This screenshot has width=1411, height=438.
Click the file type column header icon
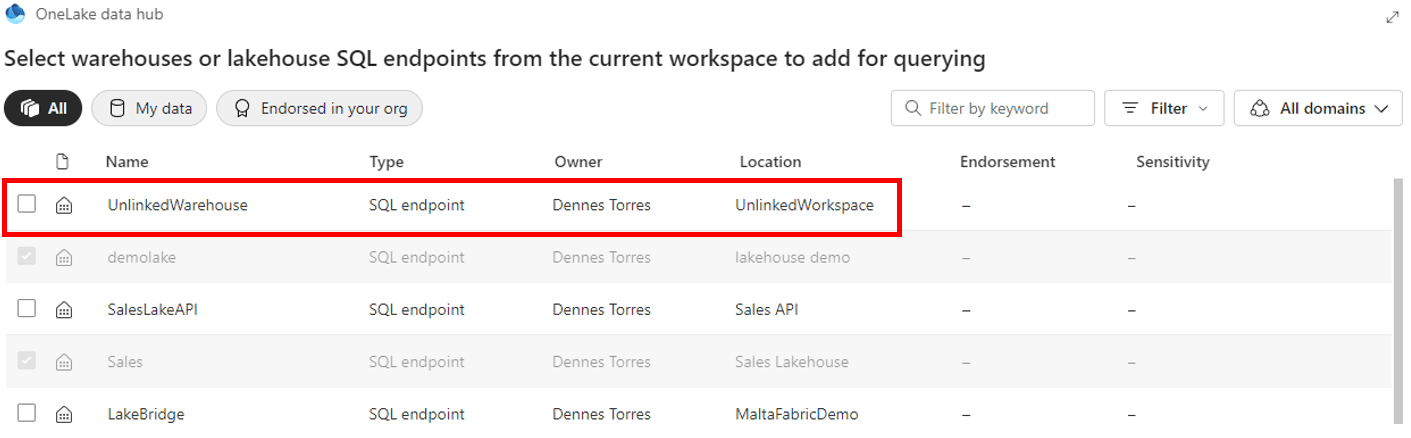(x=63, y=162)
